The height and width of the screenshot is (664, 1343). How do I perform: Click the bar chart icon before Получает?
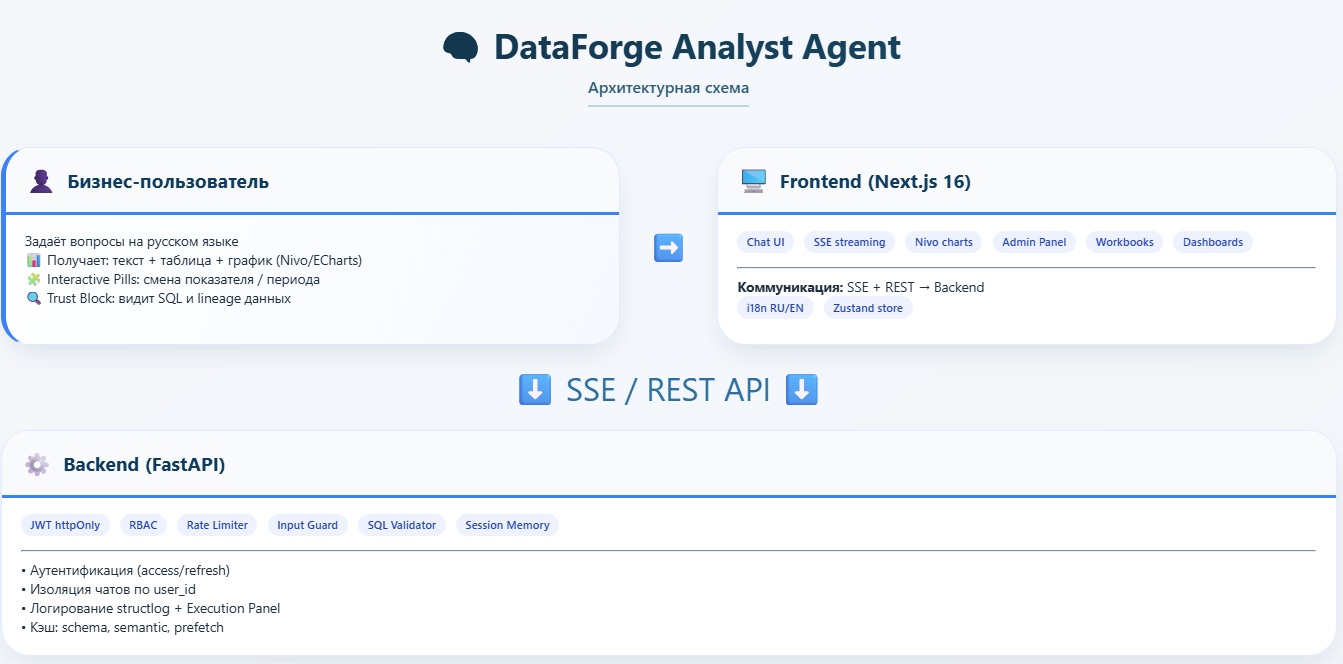coord(33,260)
